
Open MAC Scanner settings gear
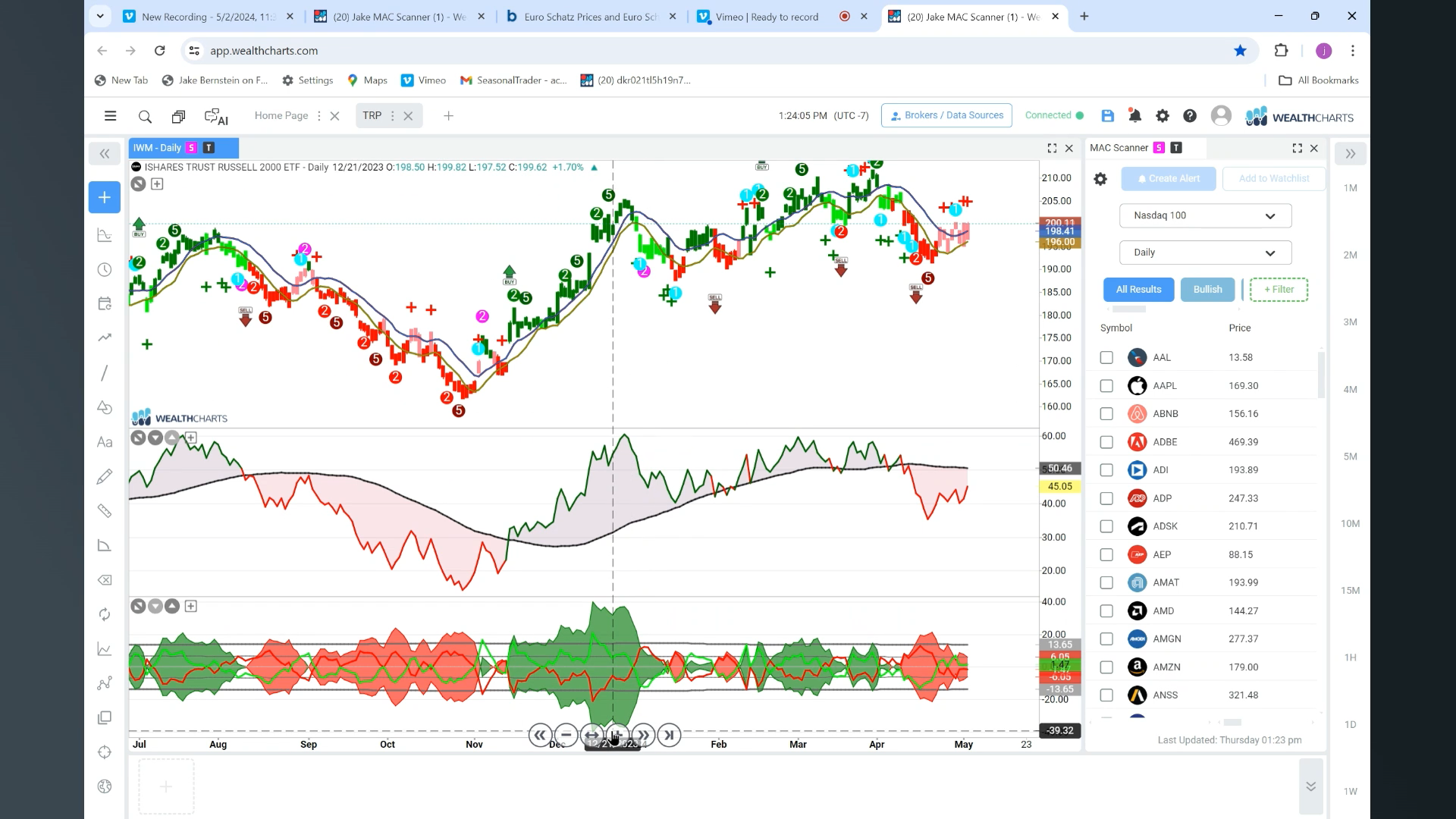click(x=1100, y=179)
